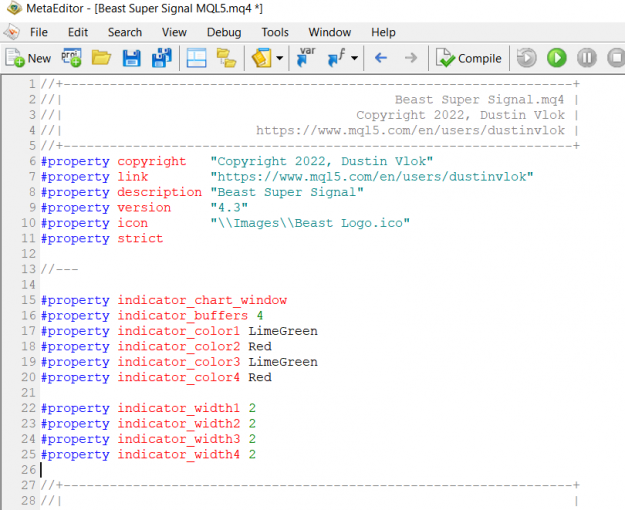Screen dimensions: 625x510
Task: Click Red on the indicator_color4 line
Action: 260,377
